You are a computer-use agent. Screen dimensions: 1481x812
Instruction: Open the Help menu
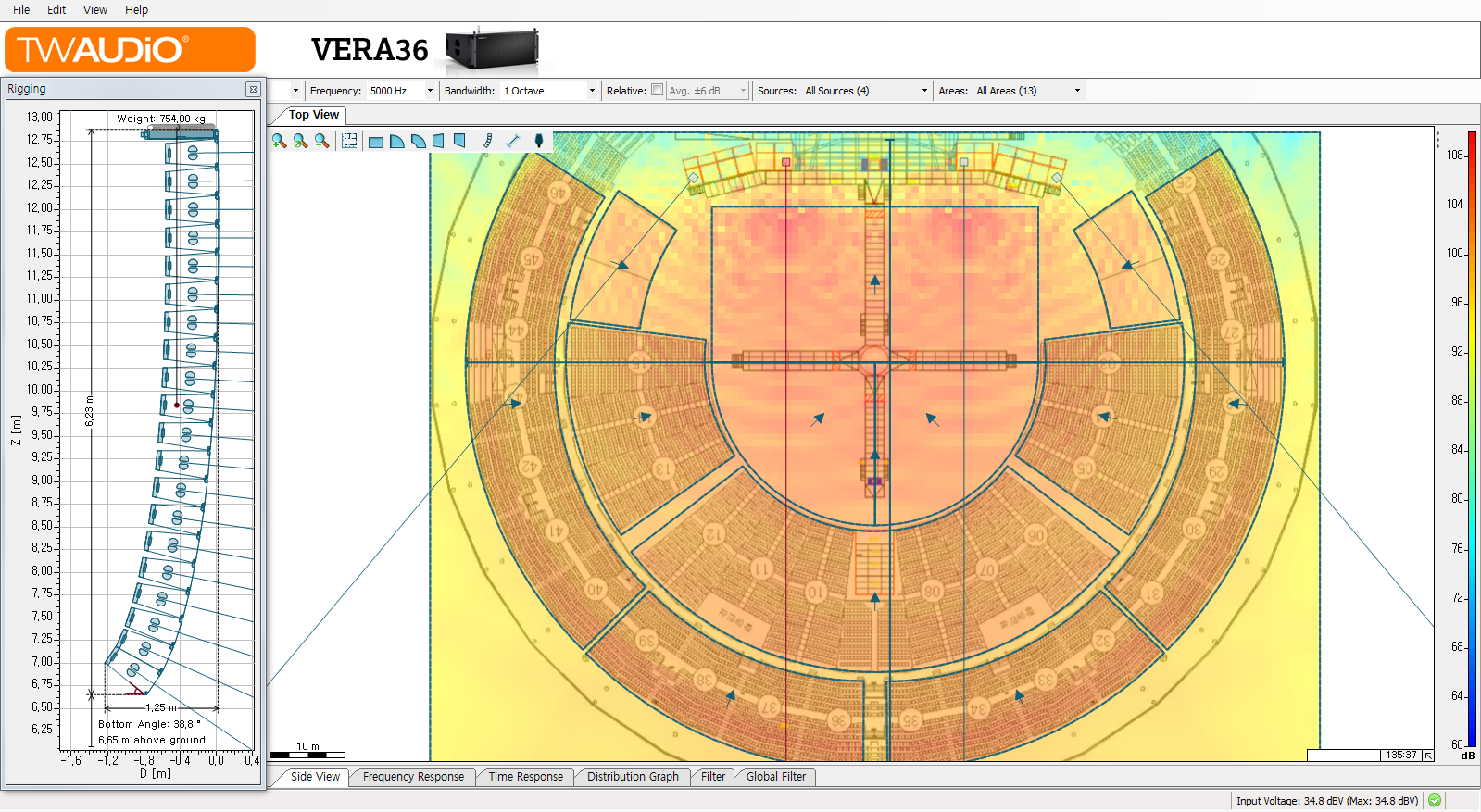click(136, 10)
